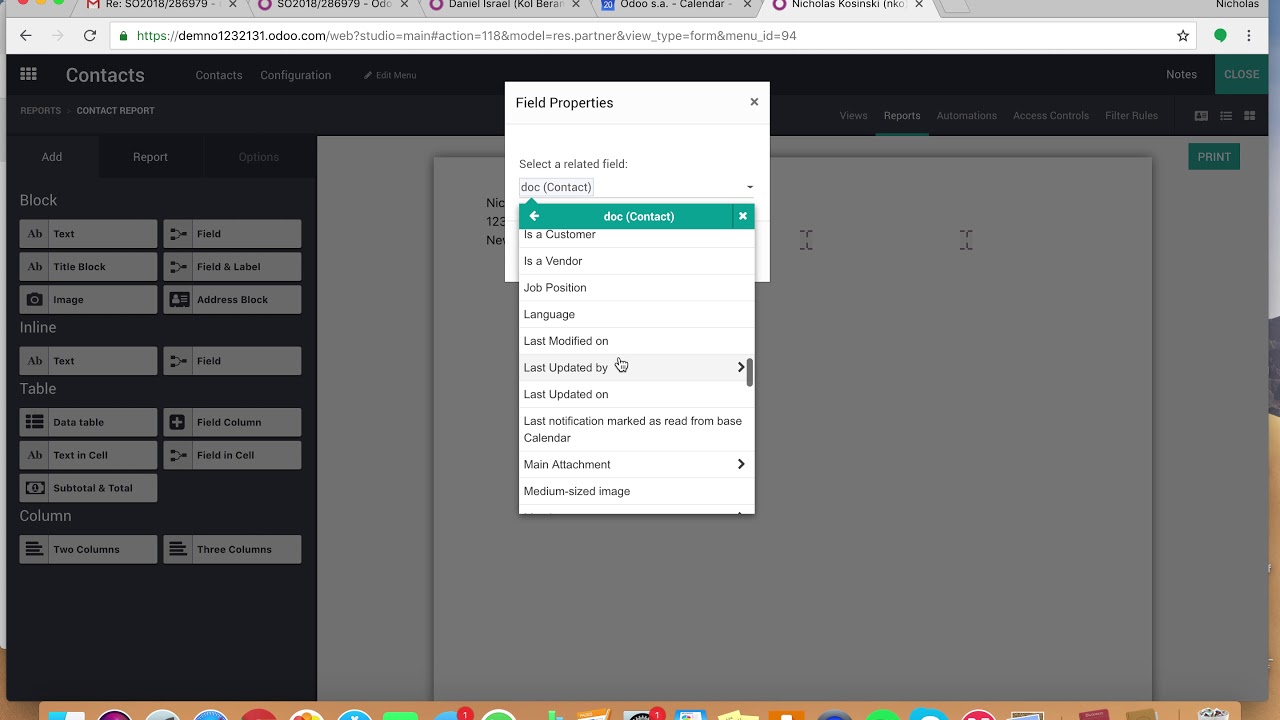Add a Title Block element

[88, 267]
